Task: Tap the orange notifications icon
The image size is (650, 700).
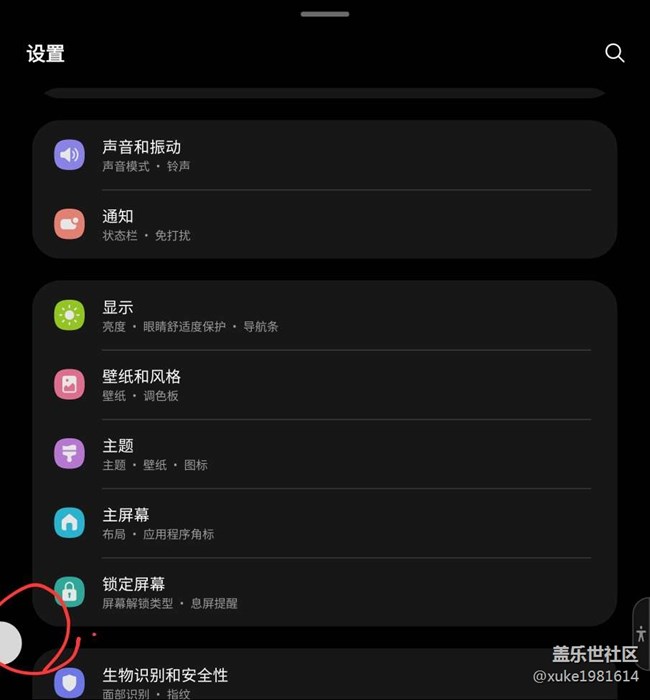Action: pos(69,224)
